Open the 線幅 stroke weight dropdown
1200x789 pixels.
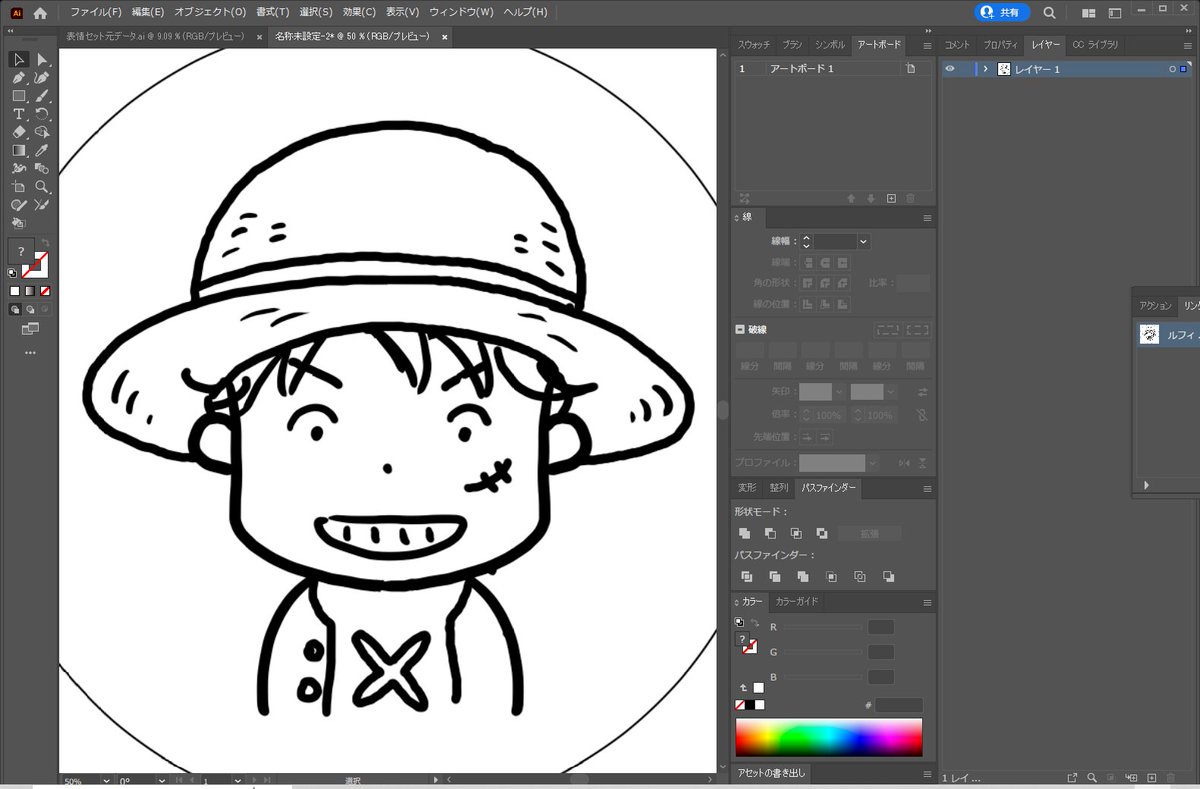pyautogui.click(x=863, y=242)
